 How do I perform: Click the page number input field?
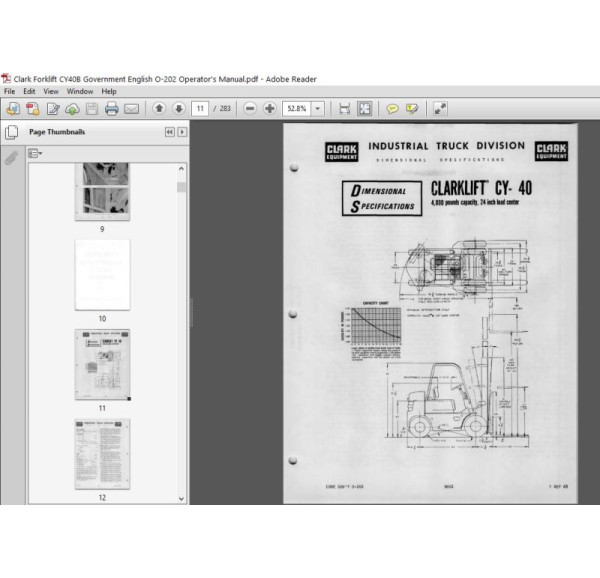point(201,108)
